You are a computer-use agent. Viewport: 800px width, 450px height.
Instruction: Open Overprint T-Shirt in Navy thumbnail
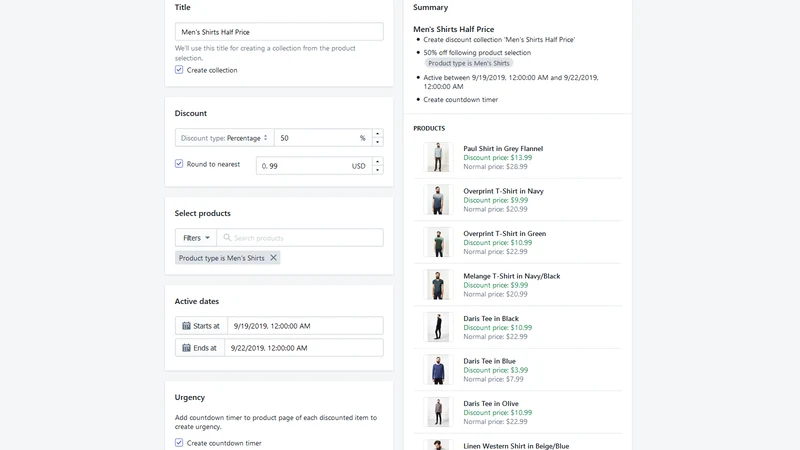click(x=438, y=199)
